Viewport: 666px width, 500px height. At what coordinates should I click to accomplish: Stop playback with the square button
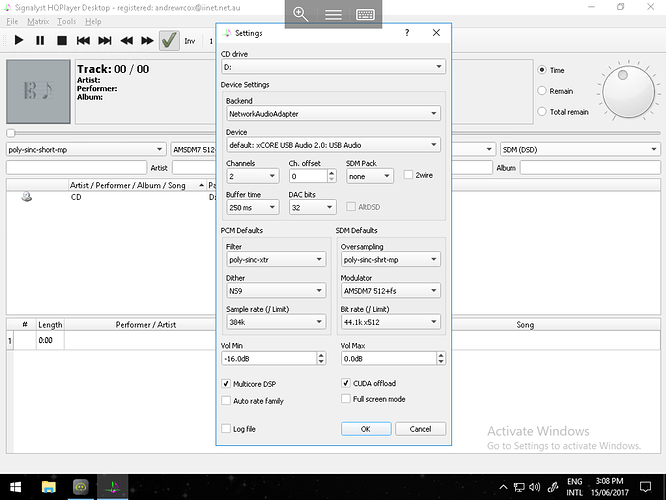62,40
